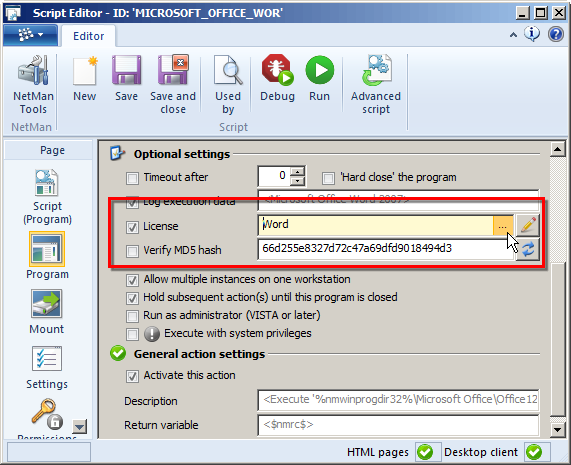Click the information icon in title area
The width and height of the screenshot is (571, 465).
(x=532, y=34)
